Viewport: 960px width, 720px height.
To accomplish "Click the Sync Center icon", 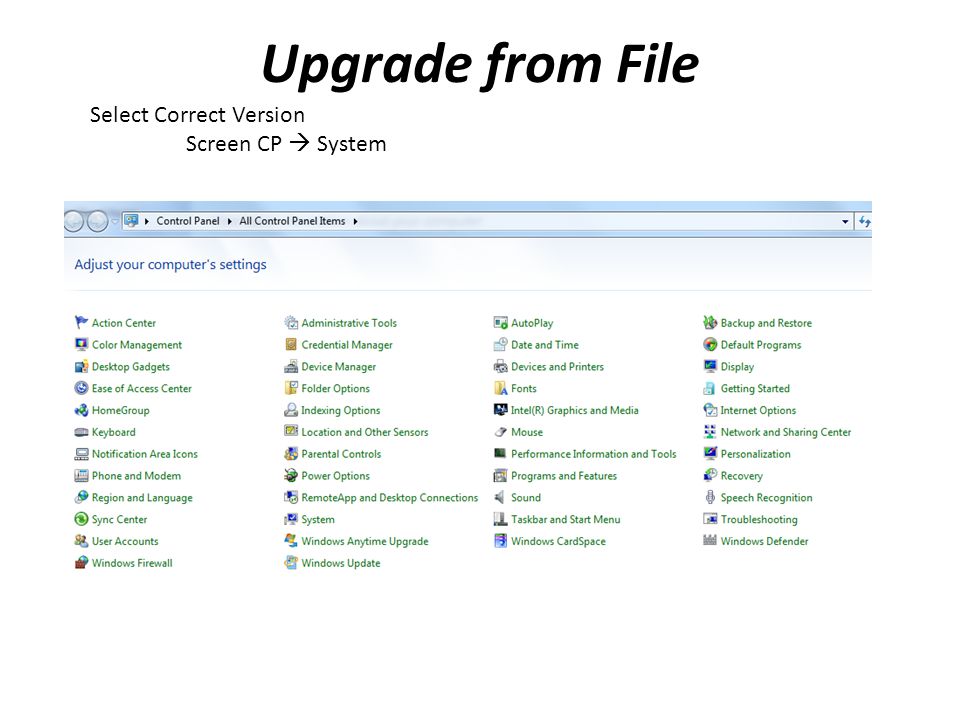I will pyautogui.click(x=81, y=519).
